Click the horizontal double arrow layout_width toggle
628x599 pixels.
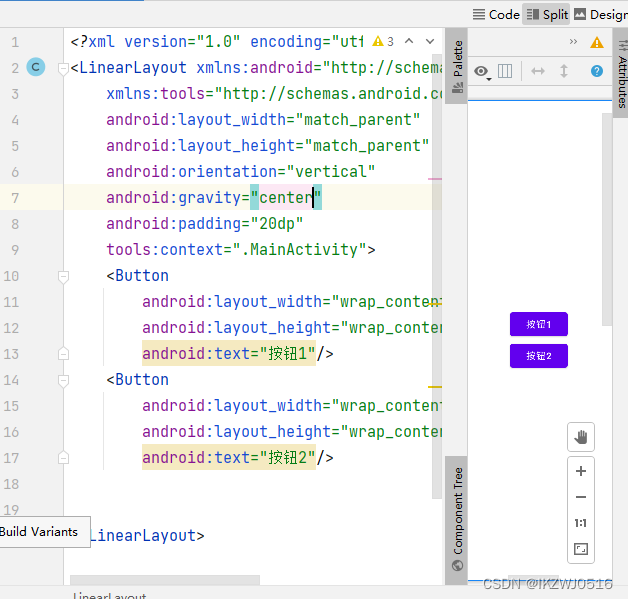[x=537, y=71]
